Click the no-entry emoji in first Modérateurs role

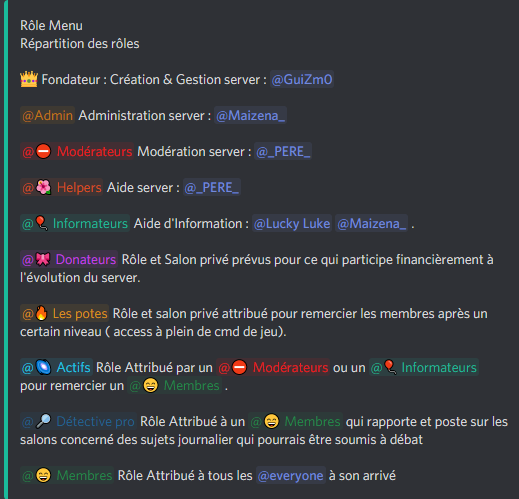43,151
